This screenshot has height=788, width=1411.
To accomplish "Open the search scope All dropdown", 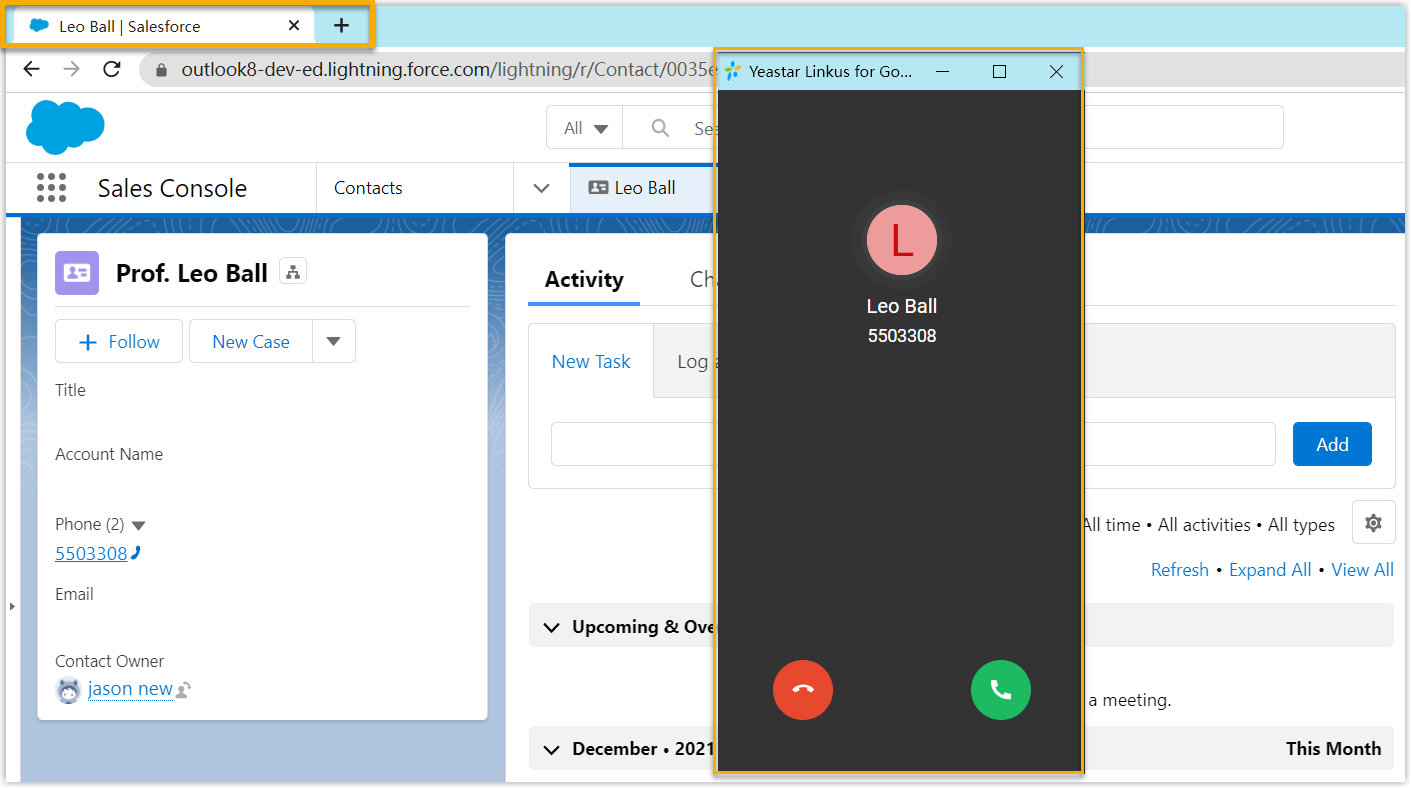I will [x=585, y=128].
